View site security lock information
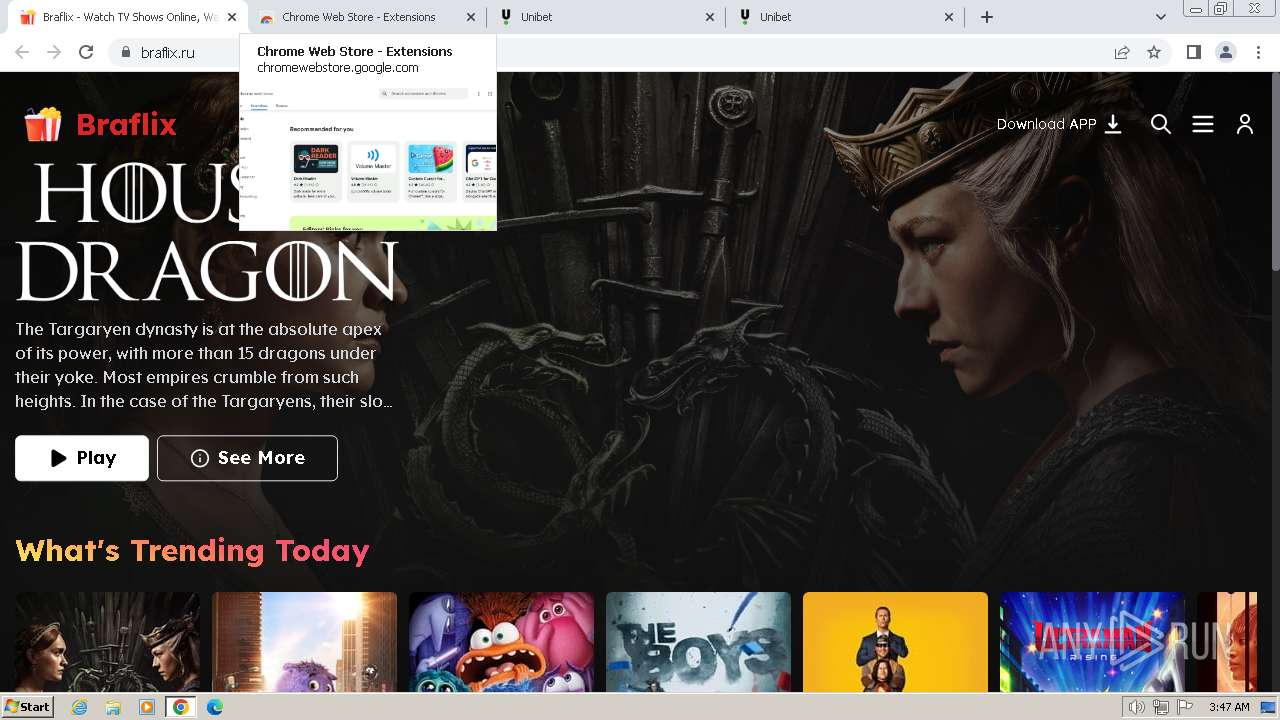The image size is (1280, 720). 126,52
